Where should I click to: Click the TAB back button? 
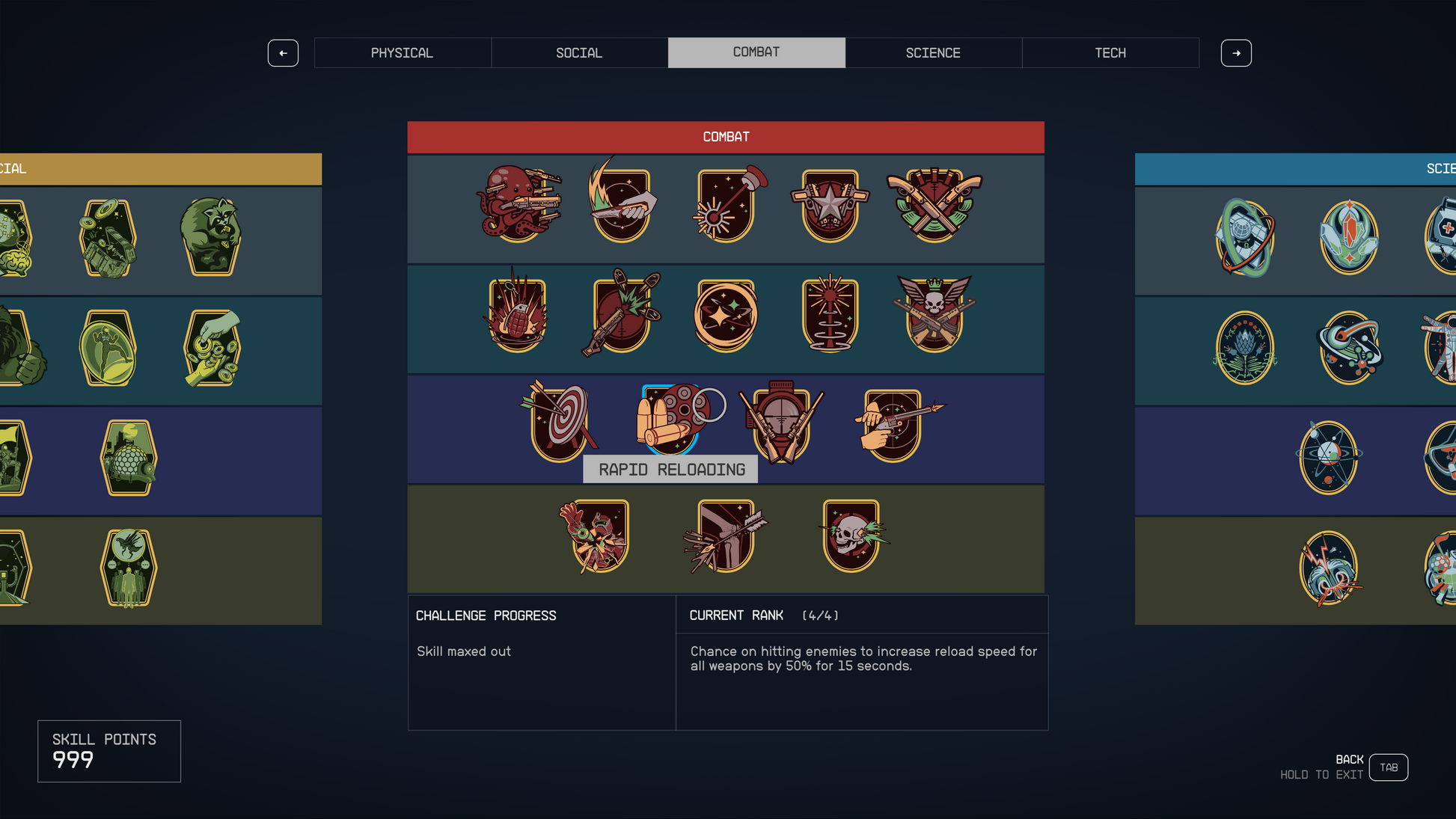tap(1389, 767)
